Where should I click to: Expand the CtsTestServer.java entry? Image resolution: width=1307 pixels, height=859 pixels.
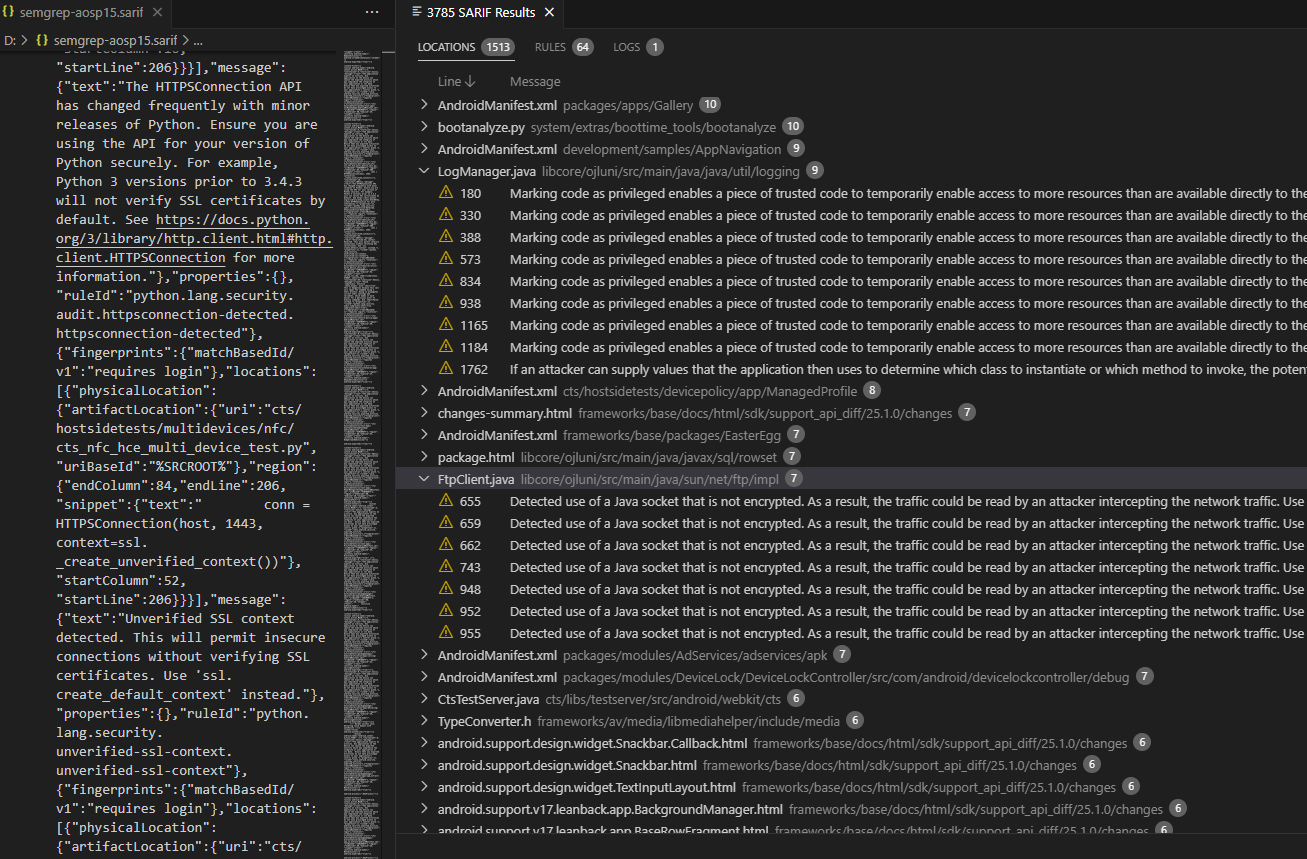[423, 698]
